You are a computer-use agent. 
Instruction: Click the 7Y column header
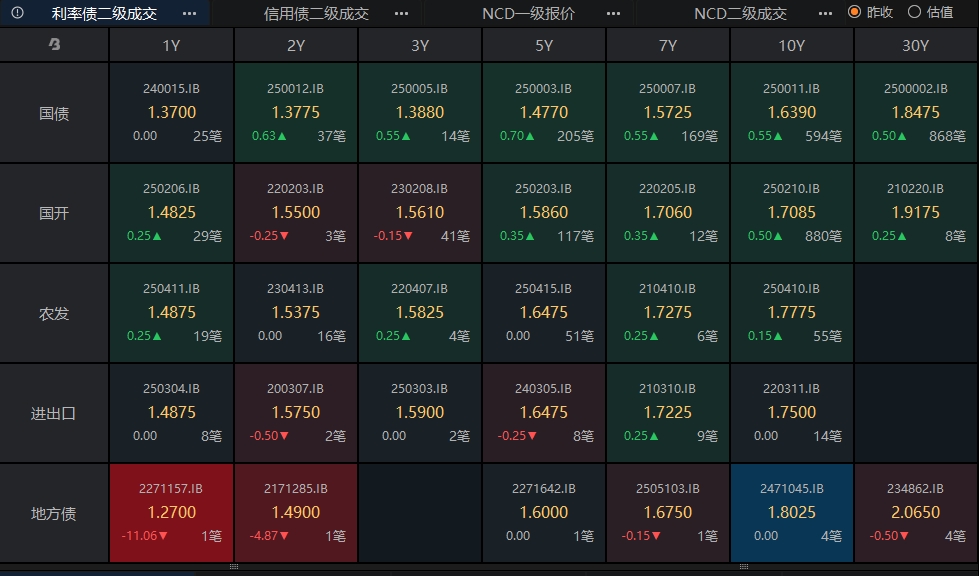click(x=667, y=45)
